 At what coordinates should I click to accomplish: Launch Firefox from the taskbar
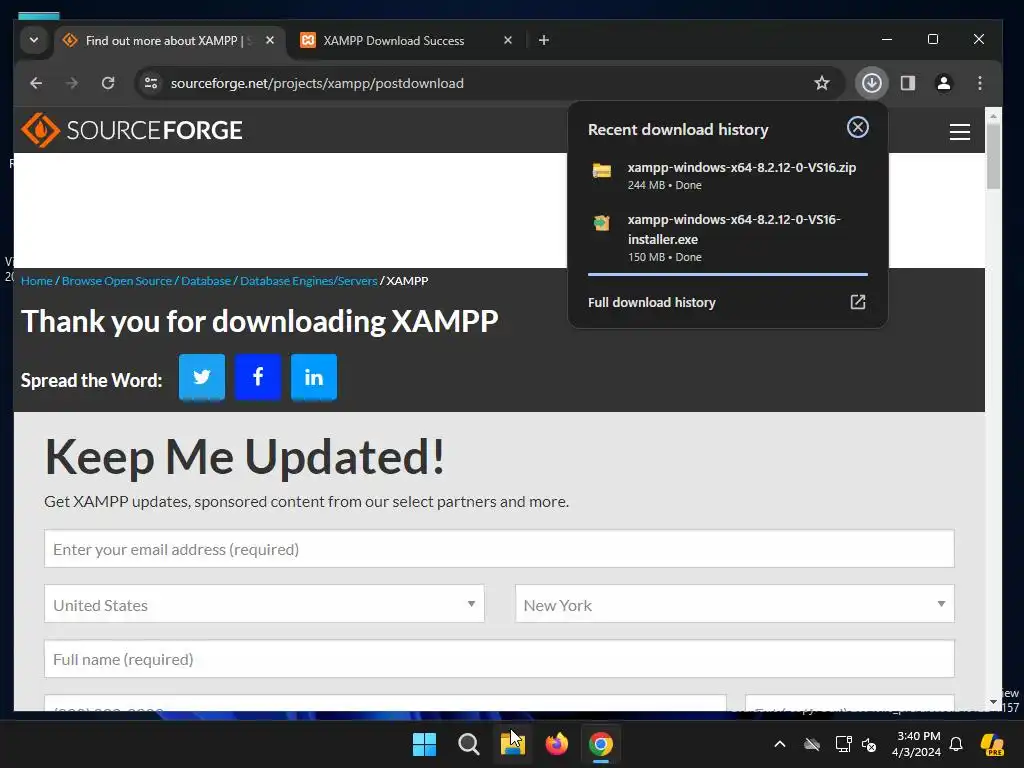(x=557, y=744)
